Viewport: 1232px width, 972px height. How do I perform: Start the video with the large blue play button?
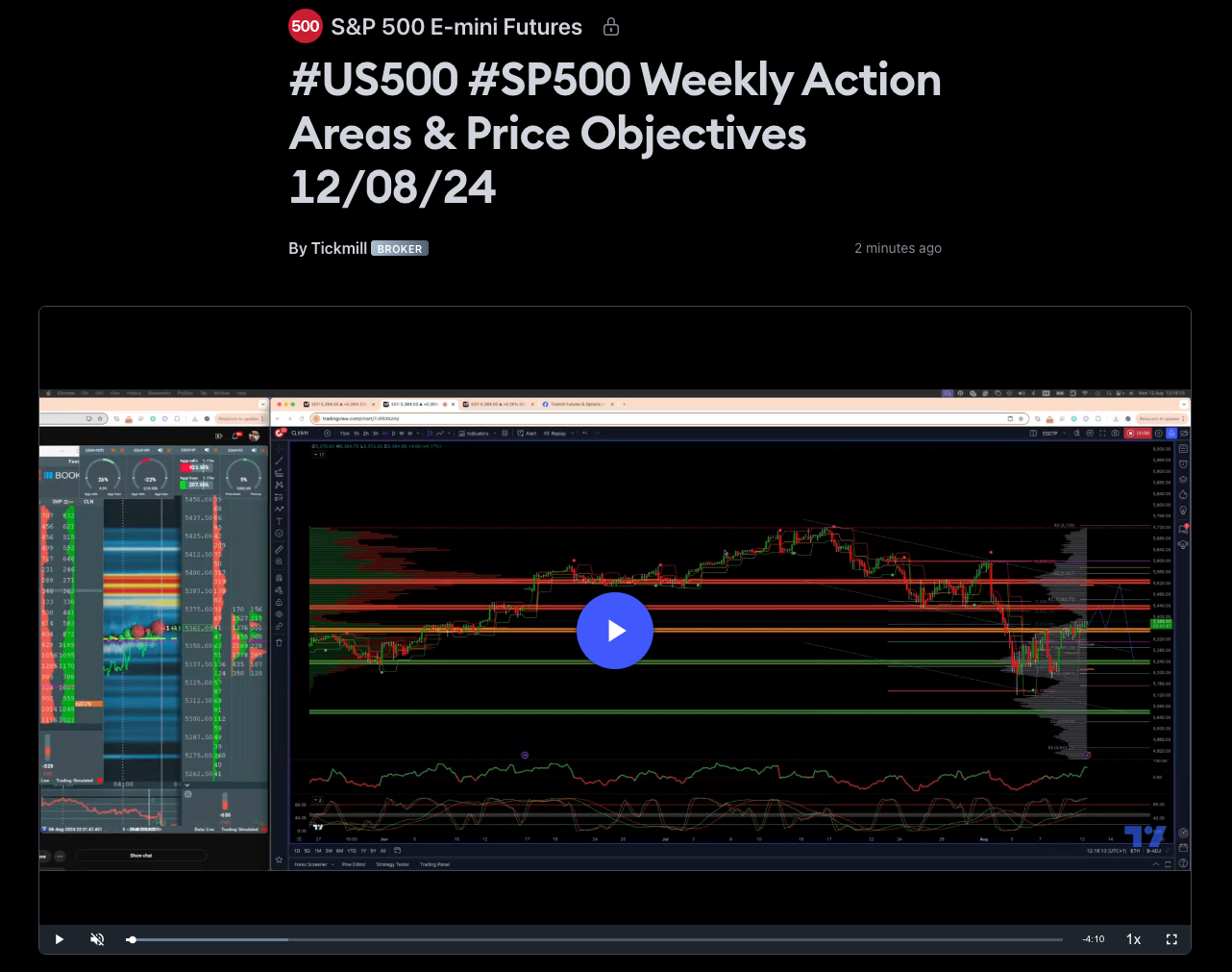(x=615, y=631)
